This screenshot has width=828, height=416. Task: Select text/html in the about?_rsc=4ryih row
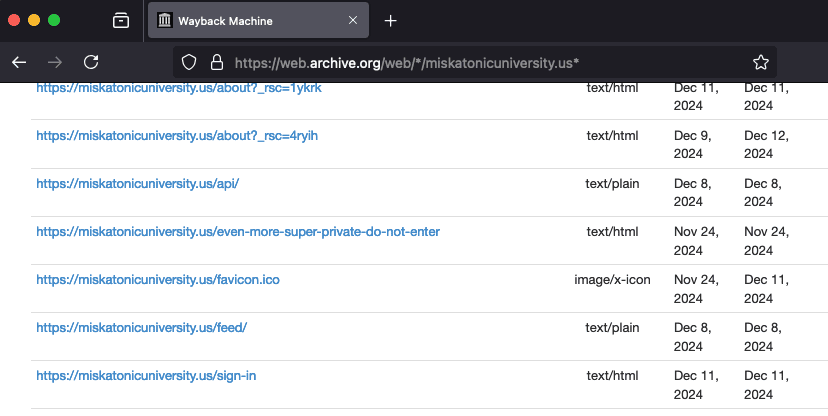coord(612,136)
